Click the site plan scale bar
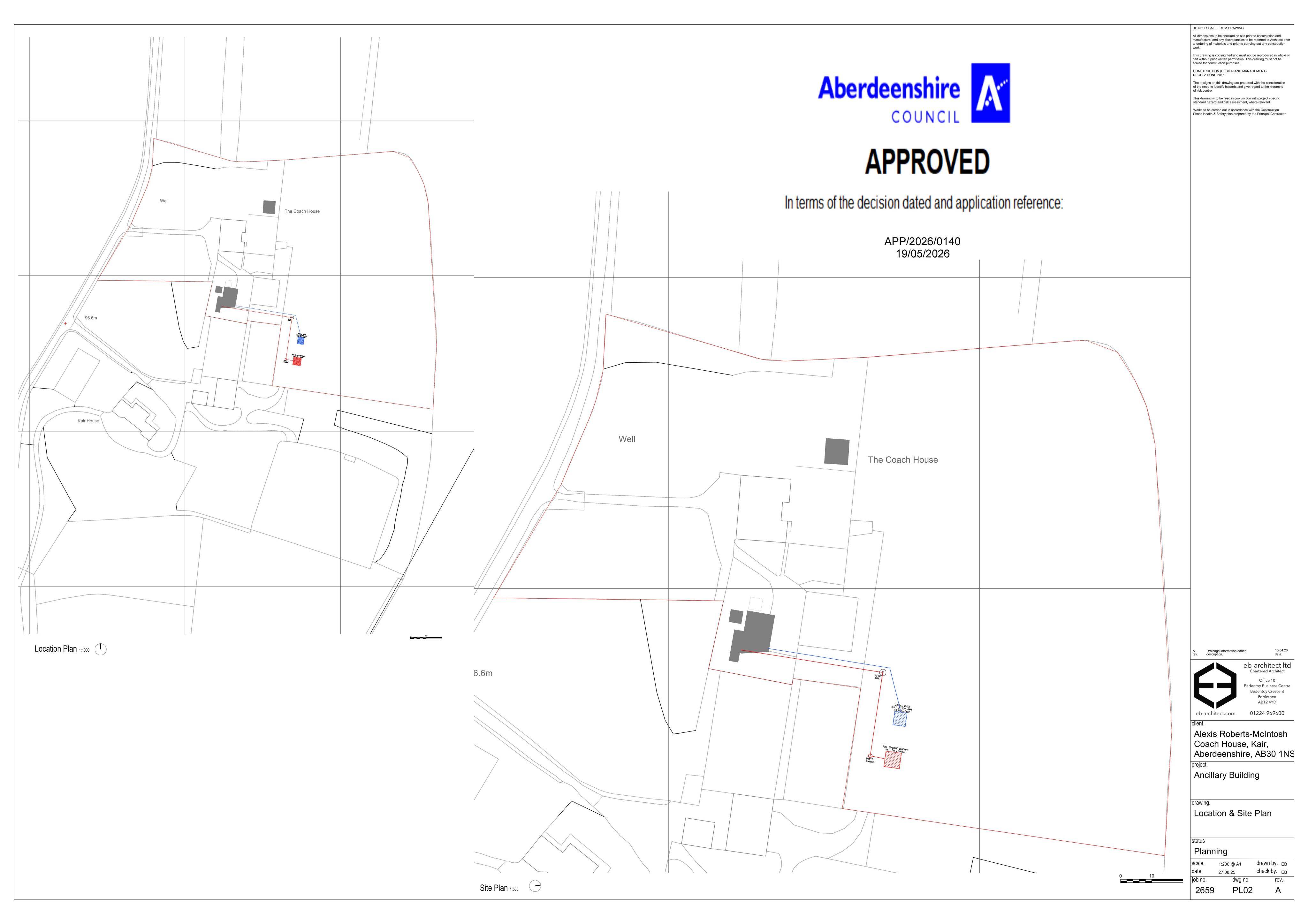Image resolution: width=1308 pixels, height=924 pixels. pos(1151,881)
